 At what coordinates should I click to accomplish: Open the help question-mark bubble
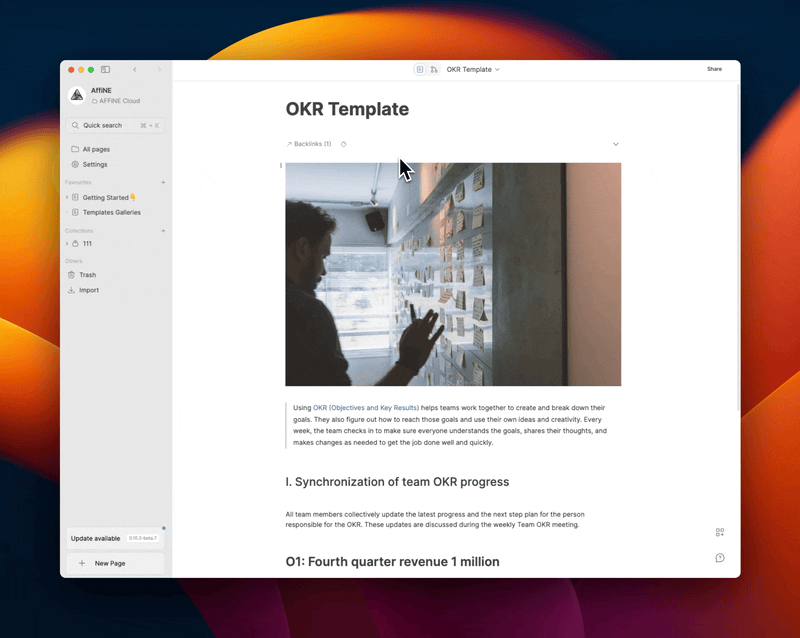pyautogui.click(x=720, y=558)
